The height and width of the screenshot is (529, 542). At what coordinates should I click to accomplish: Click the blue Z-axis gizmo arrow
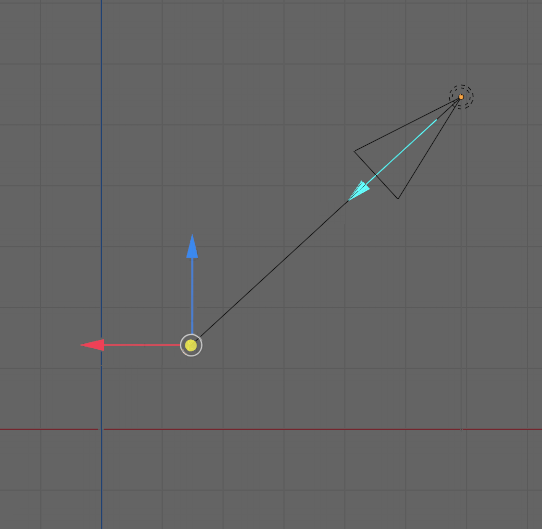[192, 247]
